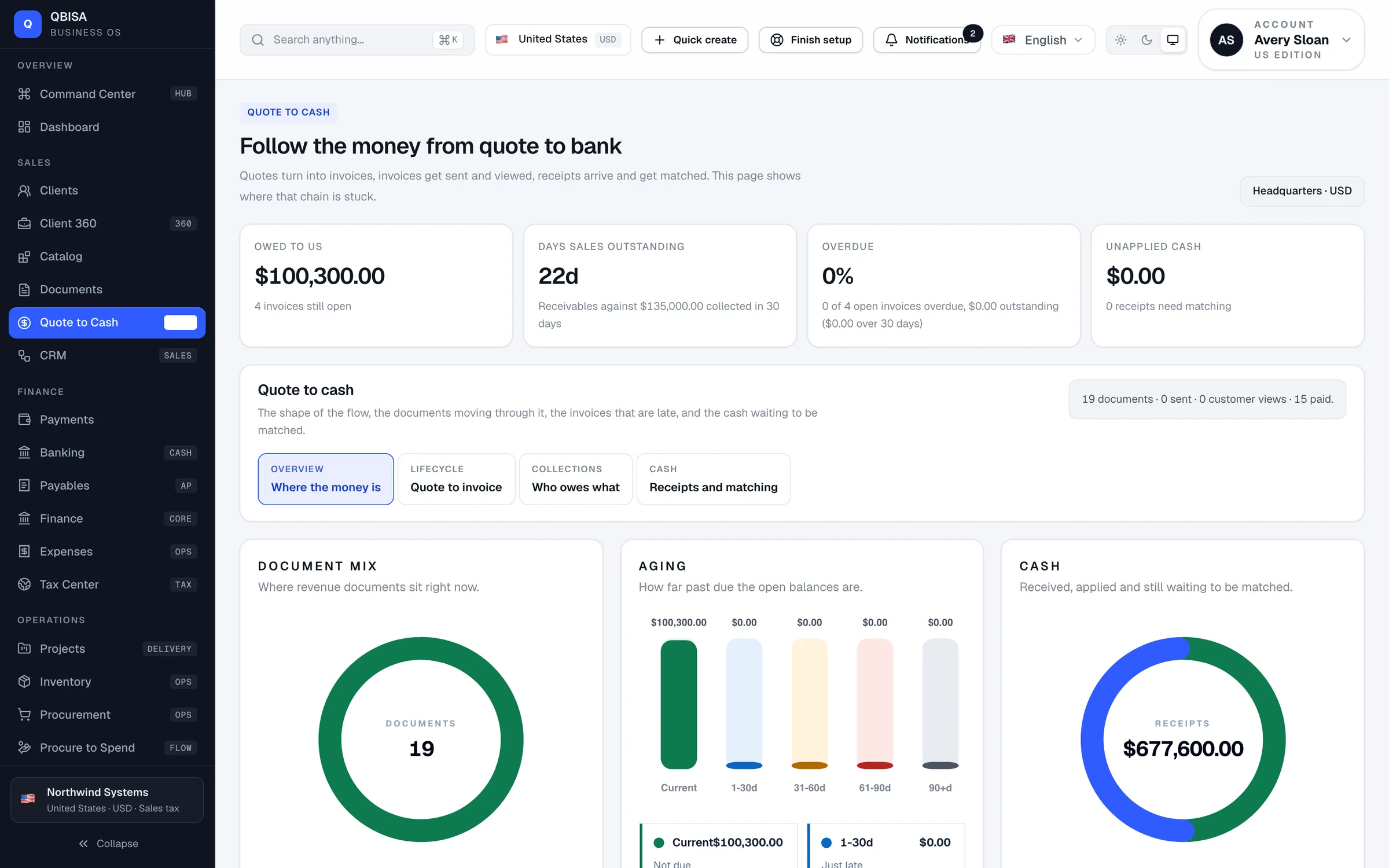1389x868 pixels.
Task: Click the QBISA logo icon
Action: (28, 24)
